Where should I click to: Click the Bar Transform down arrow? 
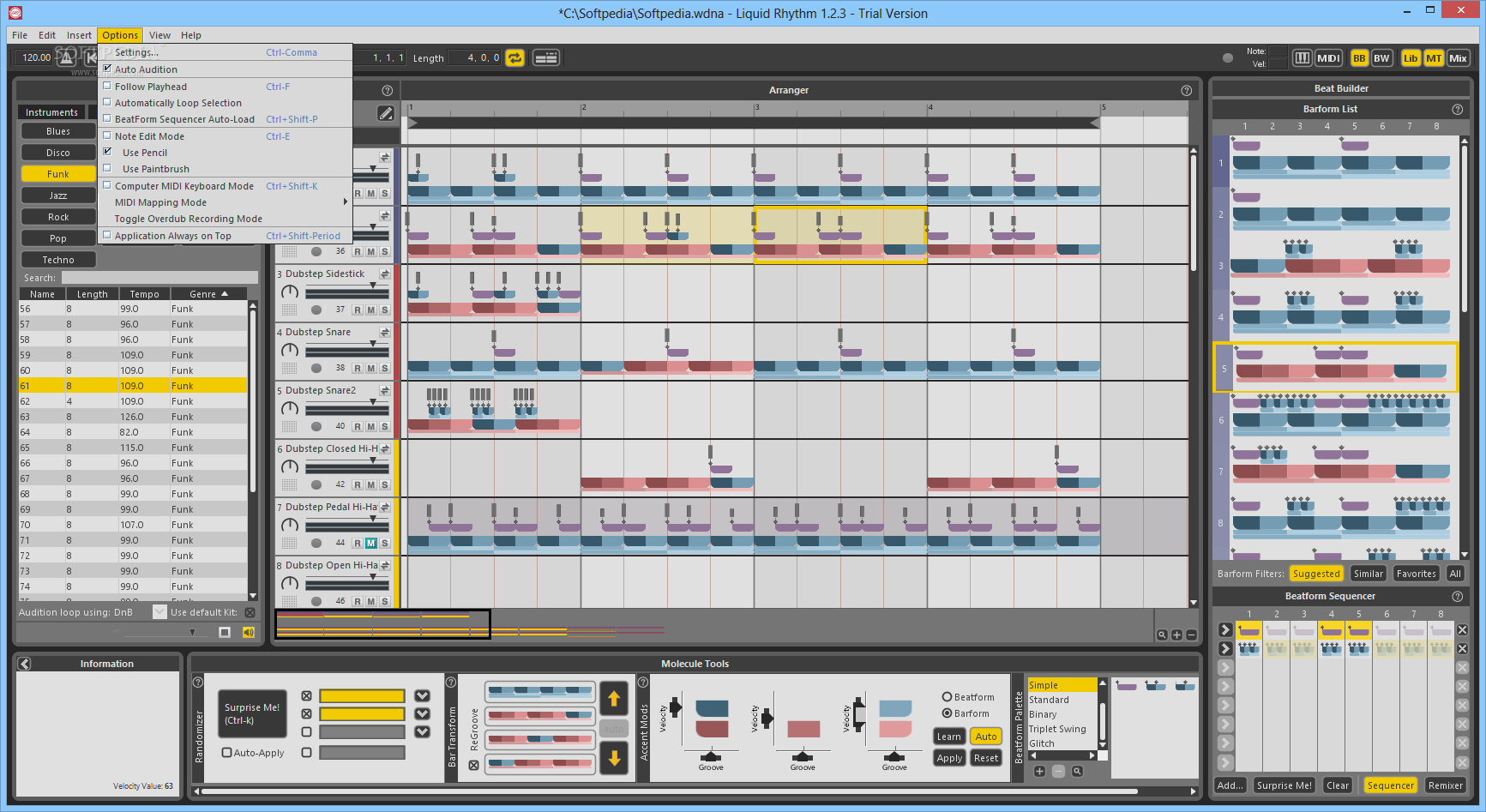click(614, 758)
